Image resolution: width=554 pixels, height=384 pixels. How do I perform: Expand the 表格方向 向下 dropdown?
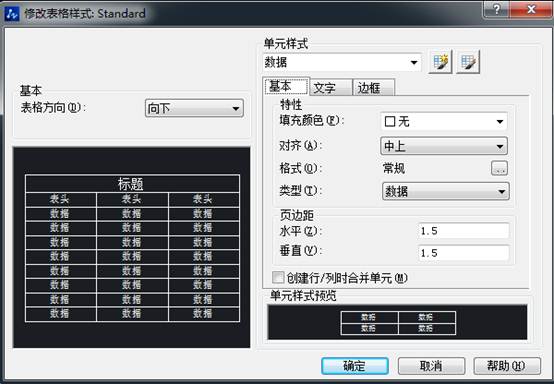tap(194, 108)
